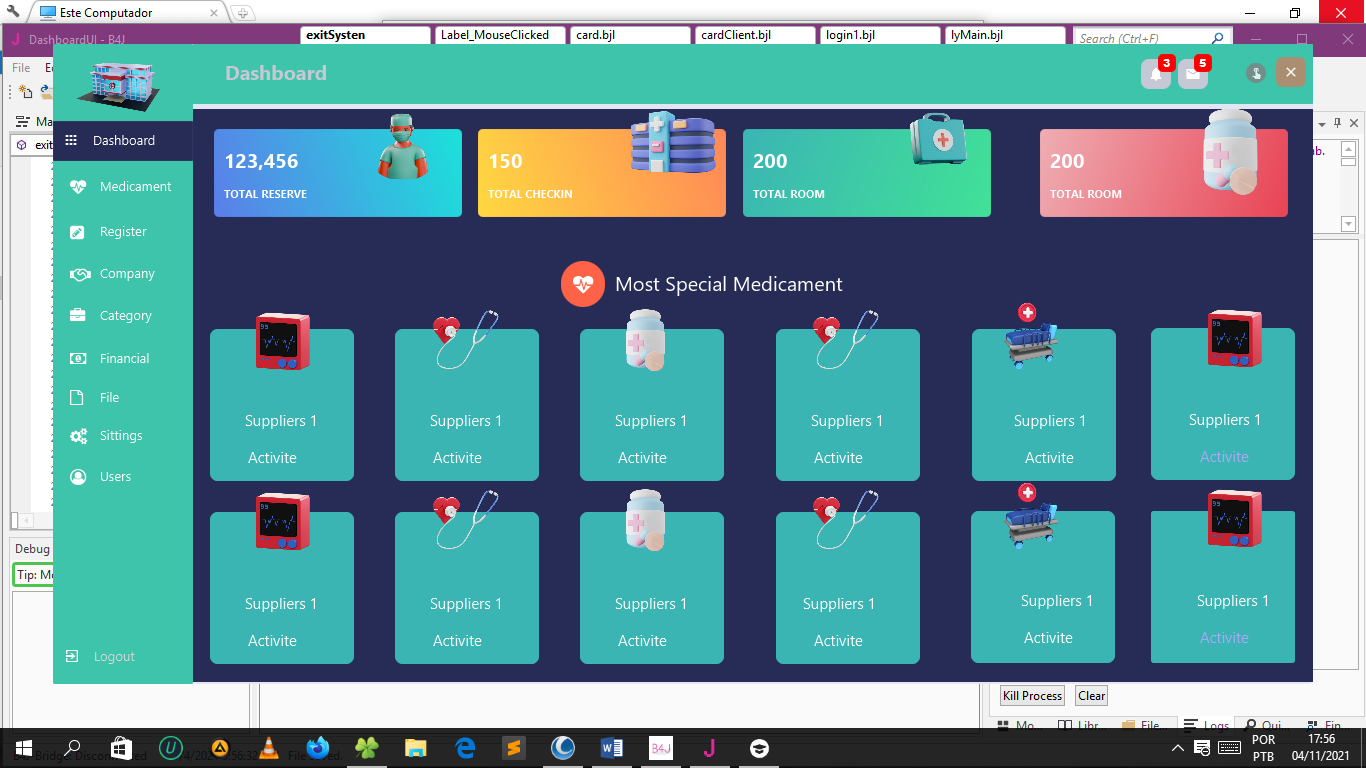The width and height of the screenshot is (1366, 768).
Task: Click the purple Activite link in the bottom row
Action: coord(1224,638)
